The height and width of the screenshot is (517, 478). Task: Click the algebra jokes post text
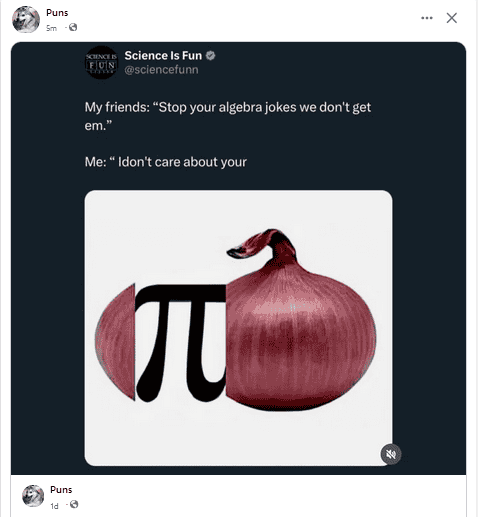(x=228, y=116)
